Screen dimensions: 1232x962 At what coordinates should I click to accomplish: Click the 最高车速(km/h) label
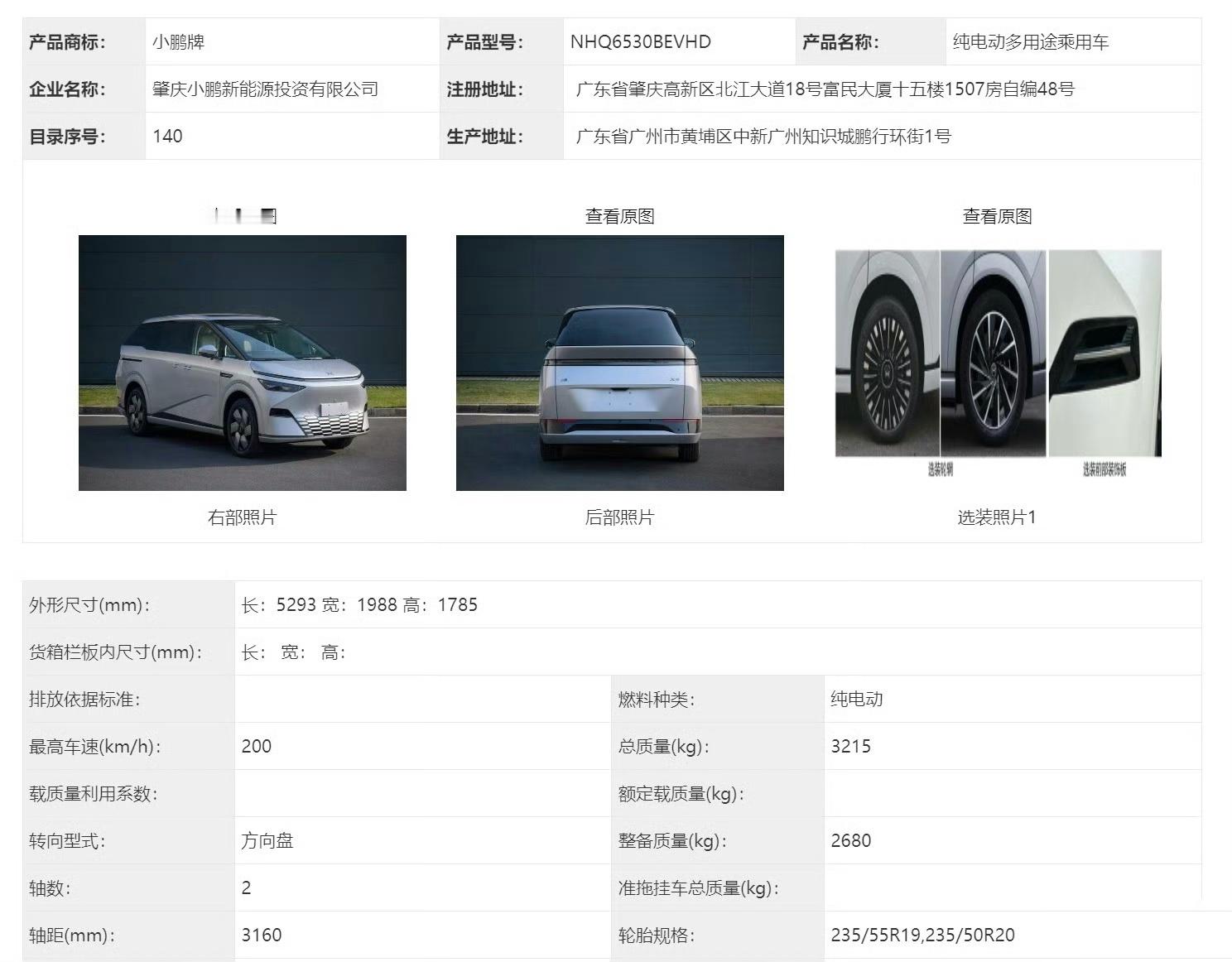(x=95, y=746)
